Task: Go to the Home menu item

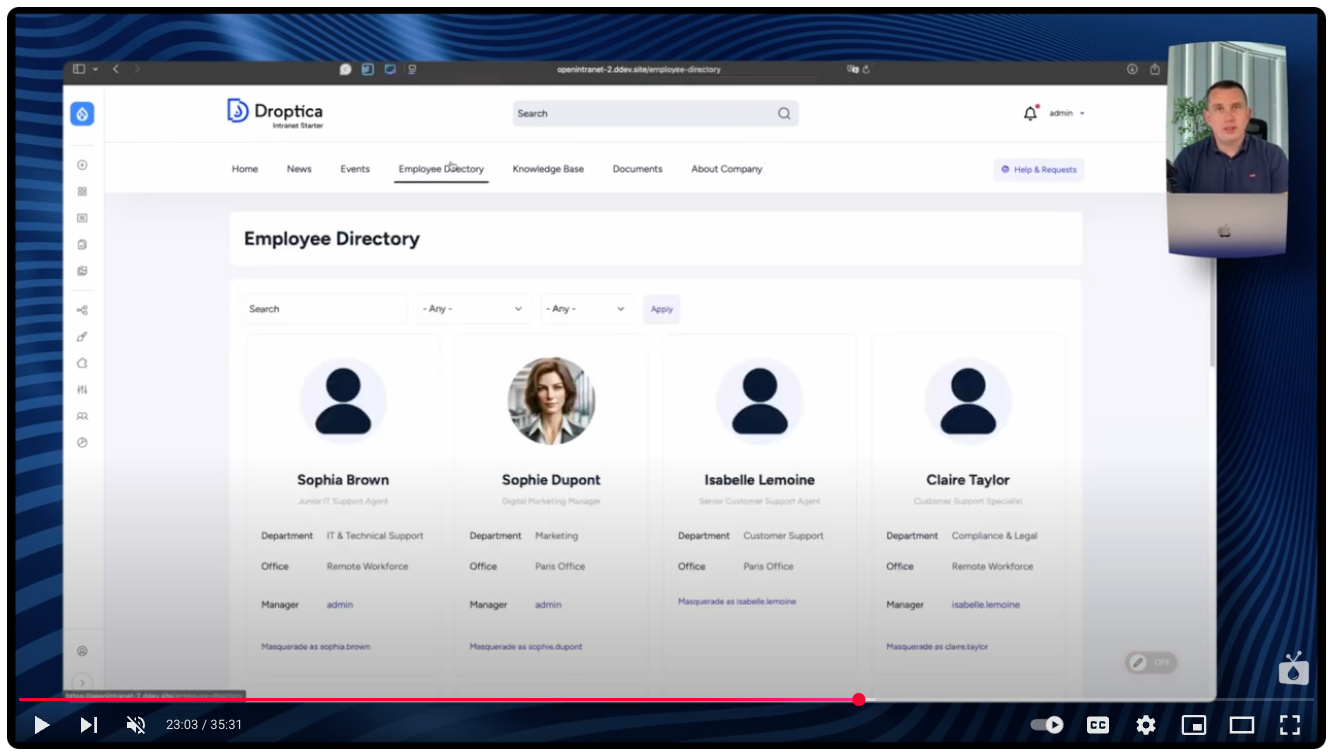Action: pos(245,169)
